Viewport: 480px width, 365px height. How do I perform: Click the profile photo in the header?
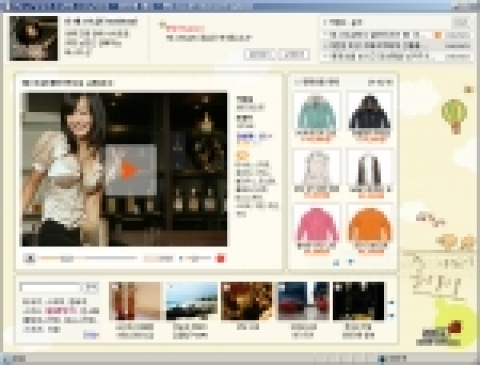(34, 38)
